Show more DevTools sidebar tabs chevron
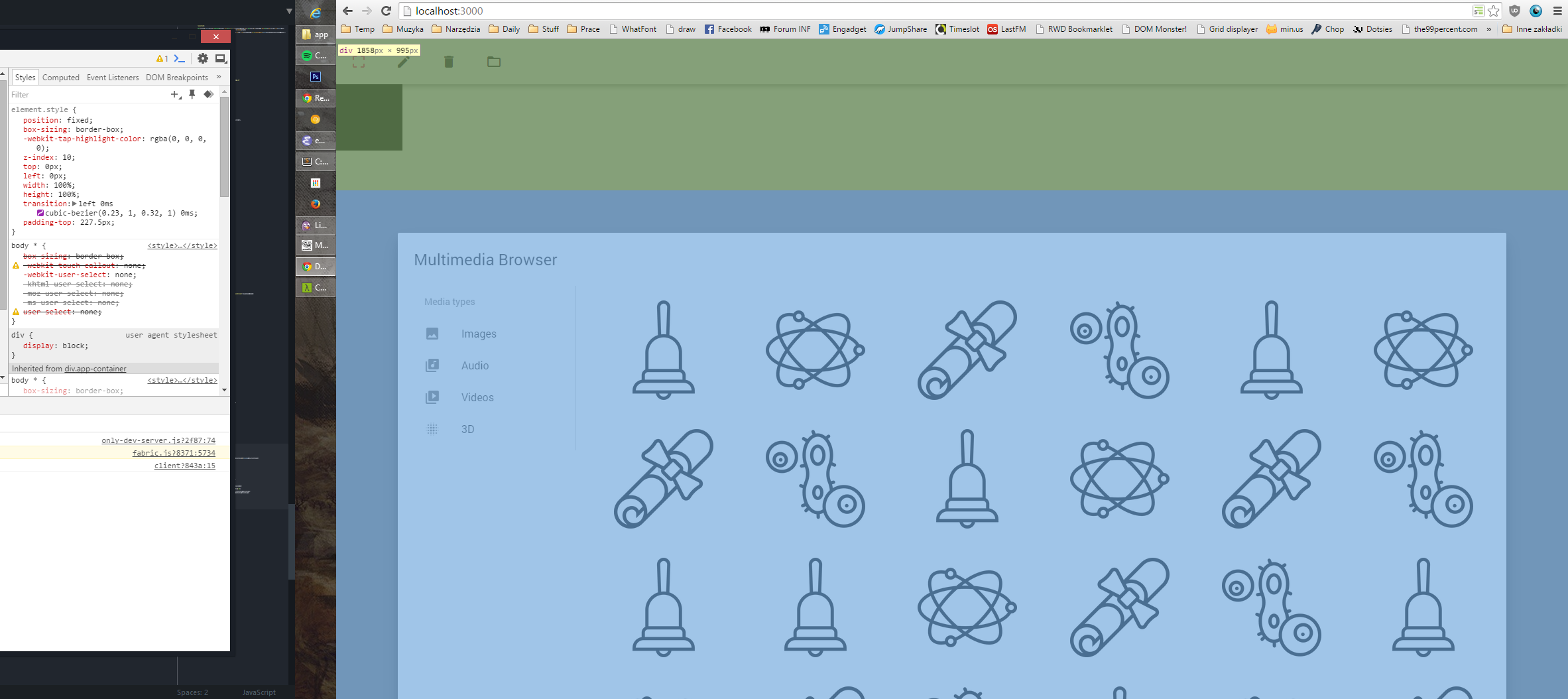 tap(219, 77)
